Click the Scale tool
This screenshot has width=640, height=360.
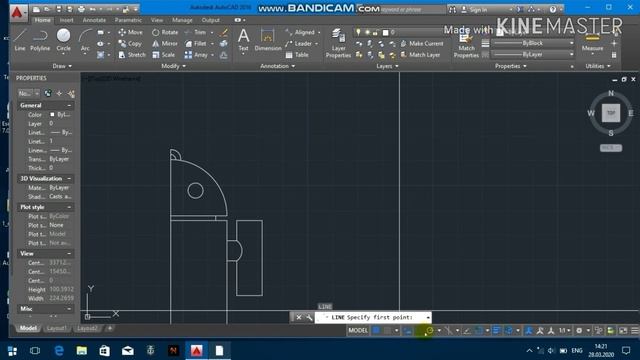[x=163, y=55]
